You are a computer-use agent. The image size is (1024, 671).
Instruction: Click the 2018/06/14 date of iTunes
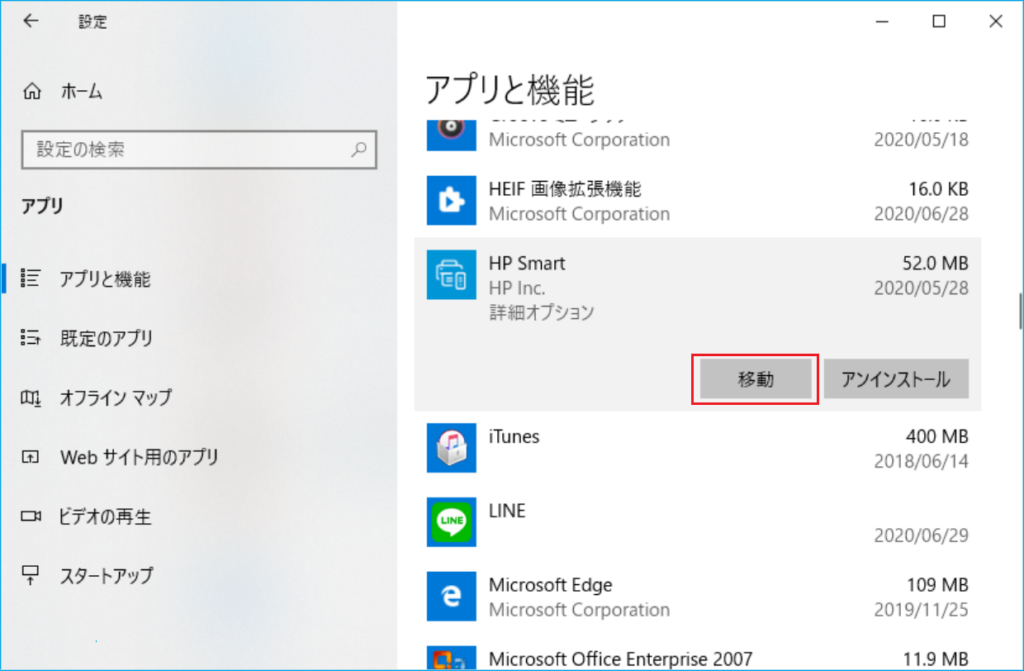pyautogui.click(x=921, y=461)
